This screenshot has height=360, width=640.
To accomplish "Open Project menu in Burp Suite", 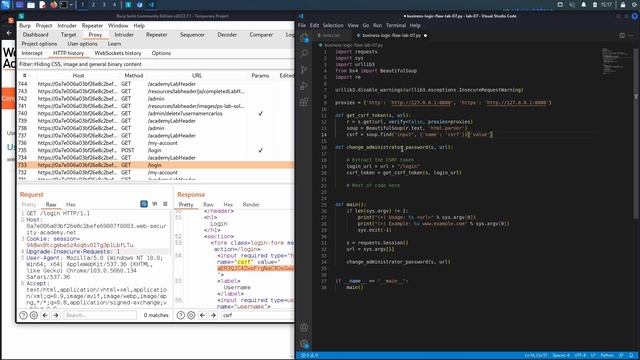I will (44, 26).
